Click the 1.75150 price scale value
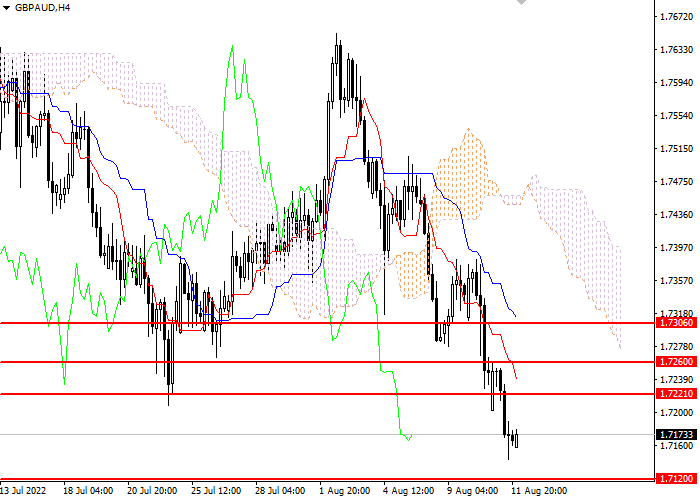 677,149
